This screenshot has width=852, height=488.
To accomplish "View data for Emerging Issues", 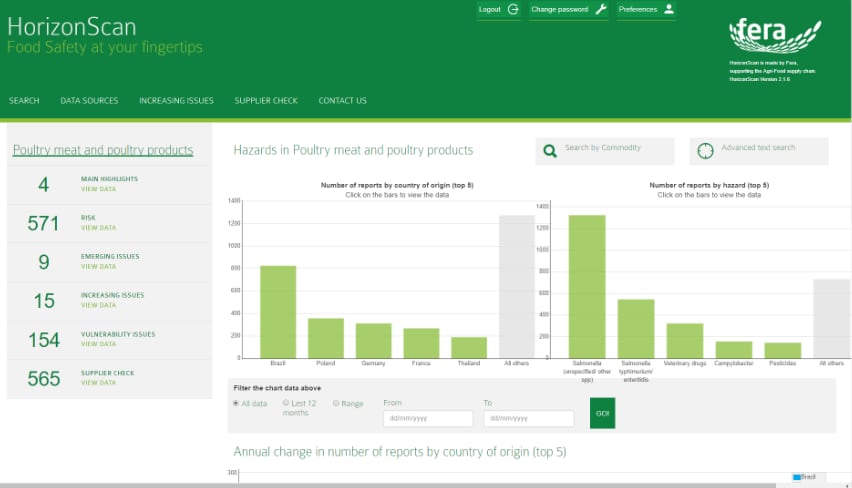I will [x=98, y=266].
